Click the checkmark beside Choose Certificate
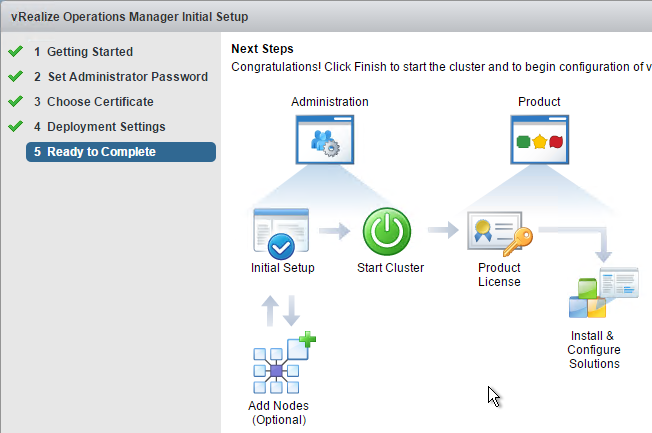The image size is (652, 433). tap(15, 101)
